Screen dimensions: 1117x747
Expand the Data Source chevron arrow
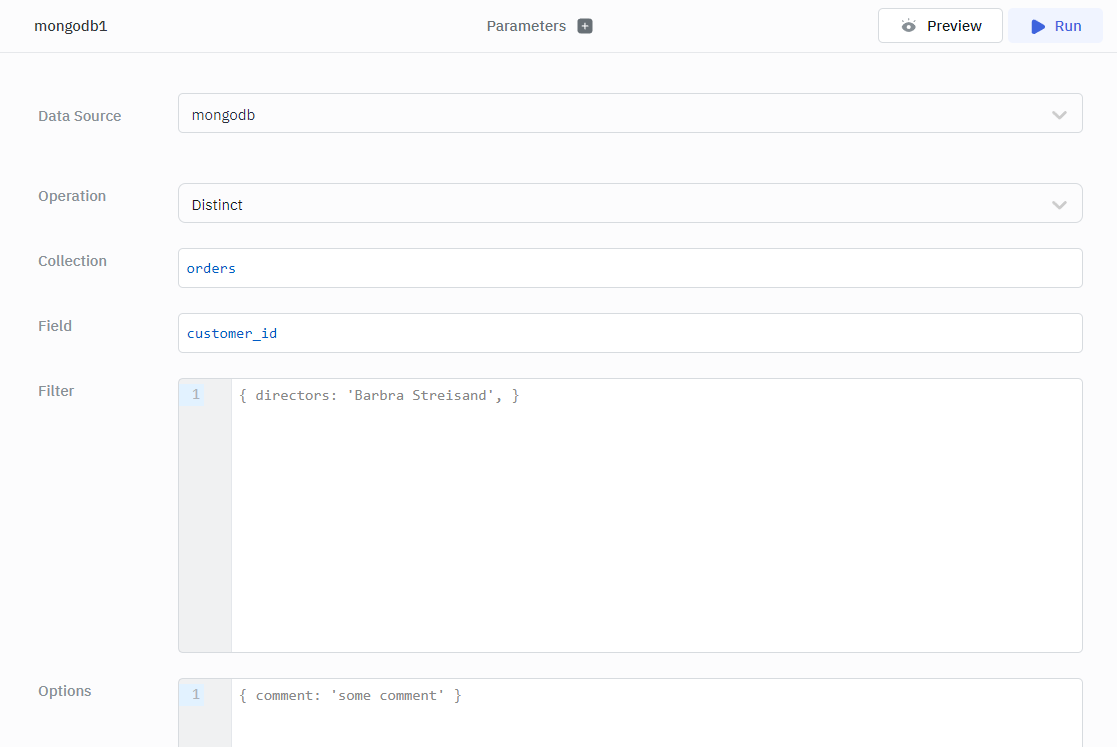click(x=1059, y=115)
